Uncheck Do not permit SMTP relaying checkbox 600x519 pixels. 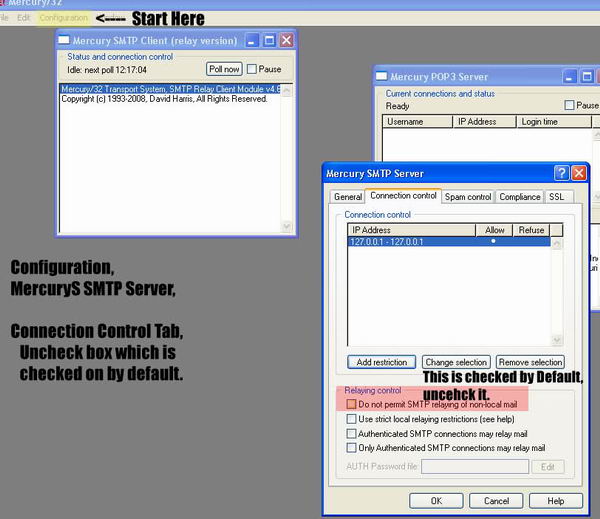[x=351, y=404]
